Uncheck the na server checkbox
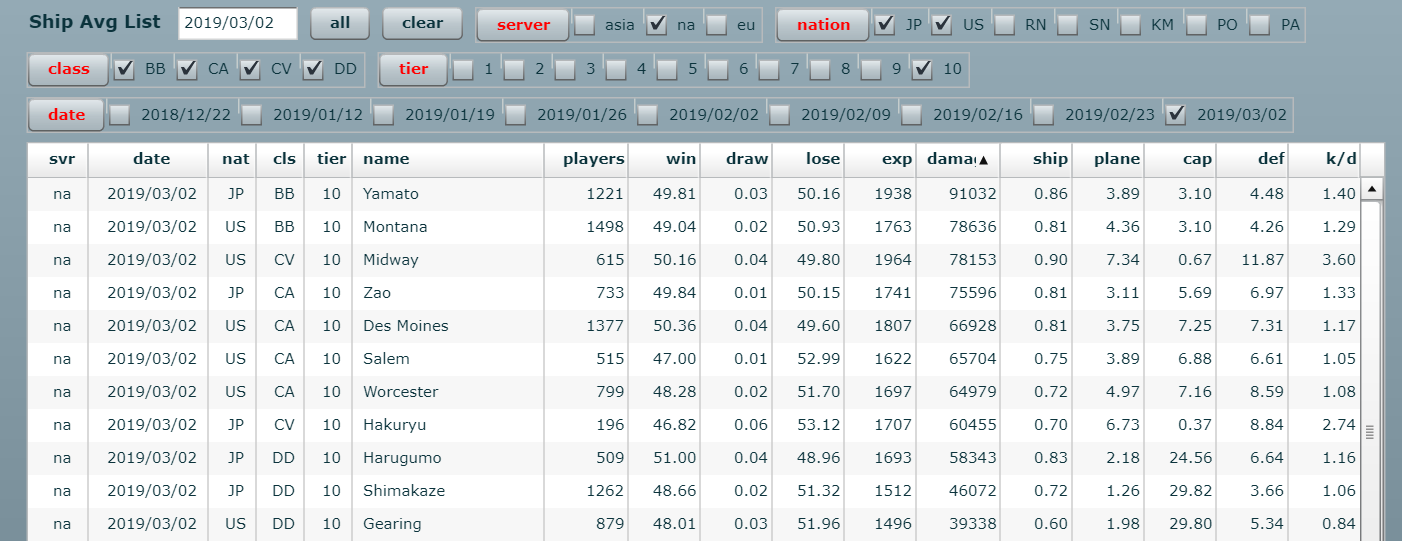 [x=657, y=25]
